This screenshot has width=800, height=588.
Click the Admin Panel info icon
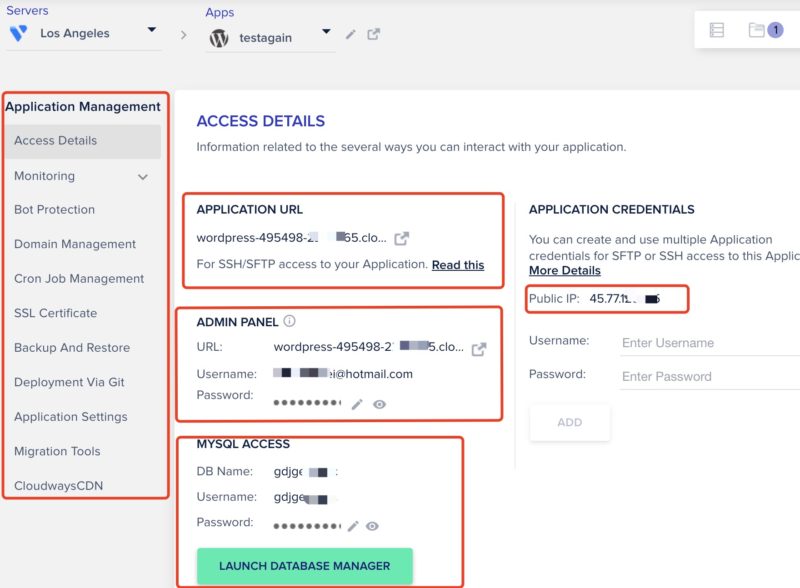(x=289, y=321)
